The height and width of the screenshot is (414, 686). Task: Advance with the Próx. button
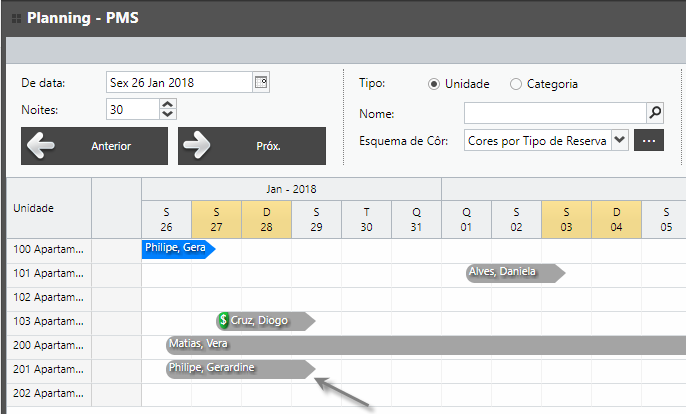coord(251,146)
